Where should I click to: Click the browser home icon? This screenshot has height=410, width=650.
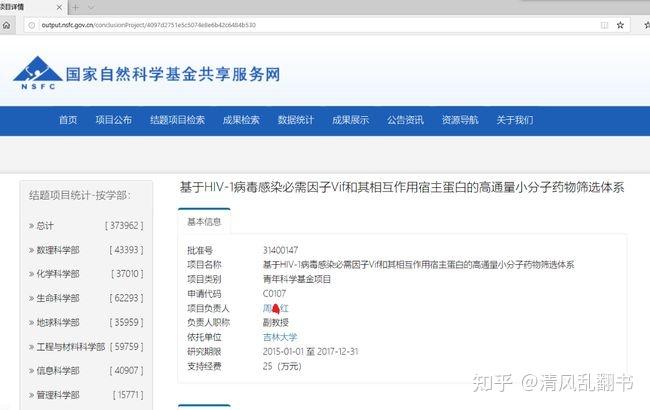[x=6, y=25]
